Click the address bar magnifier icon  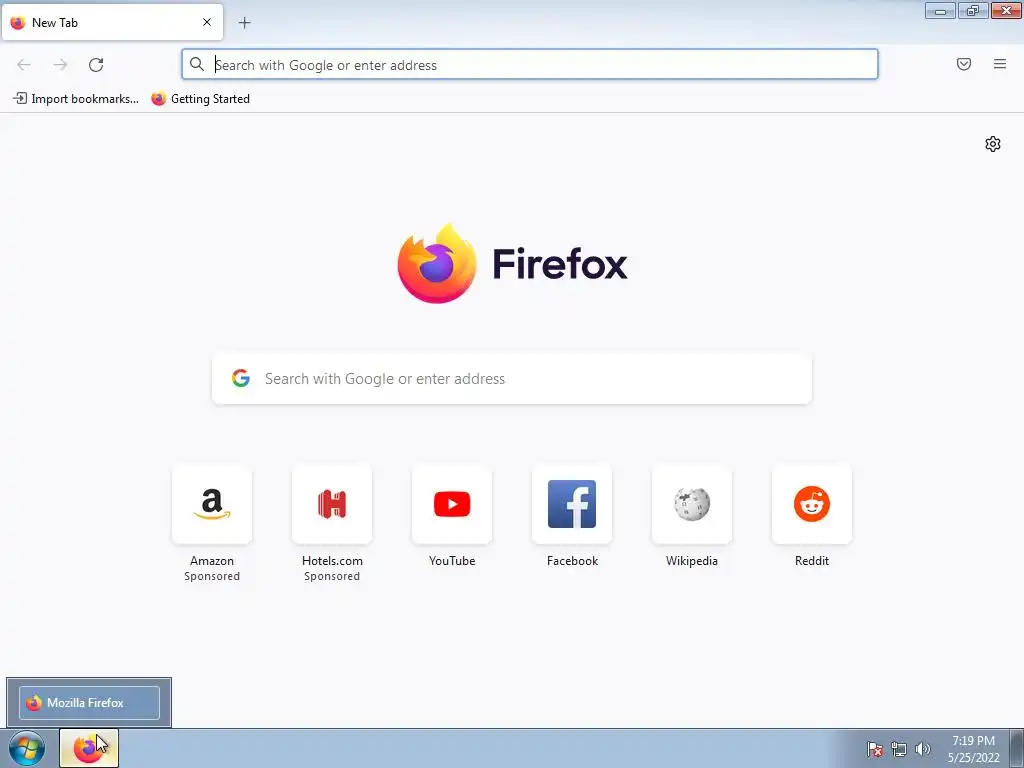pyautogui.click(x=197, y=64)
